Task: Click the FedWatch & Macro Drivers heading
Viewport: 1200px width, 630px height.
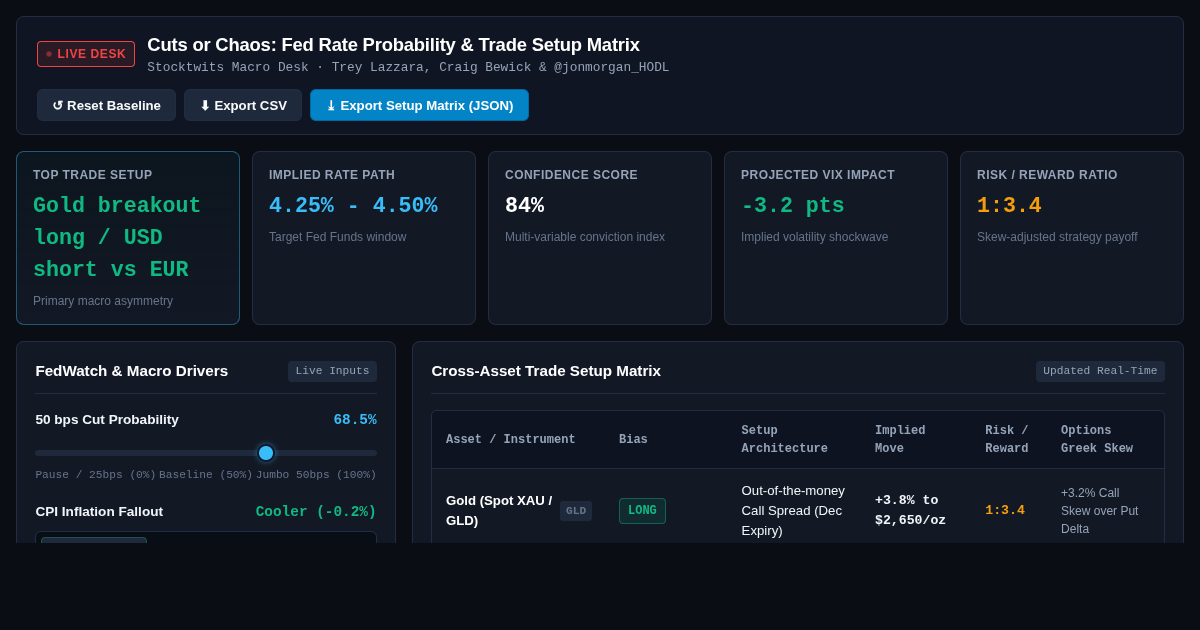Action: tap(132, 371)
